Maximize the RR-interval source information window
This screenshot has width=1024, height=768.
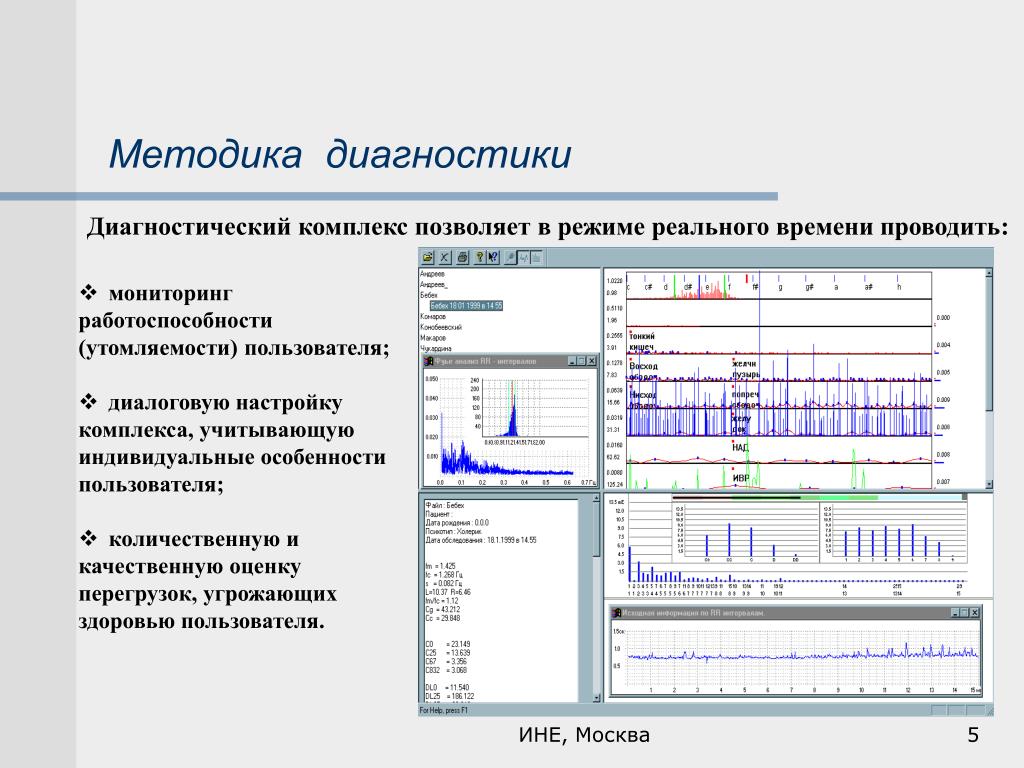(964, 613)
